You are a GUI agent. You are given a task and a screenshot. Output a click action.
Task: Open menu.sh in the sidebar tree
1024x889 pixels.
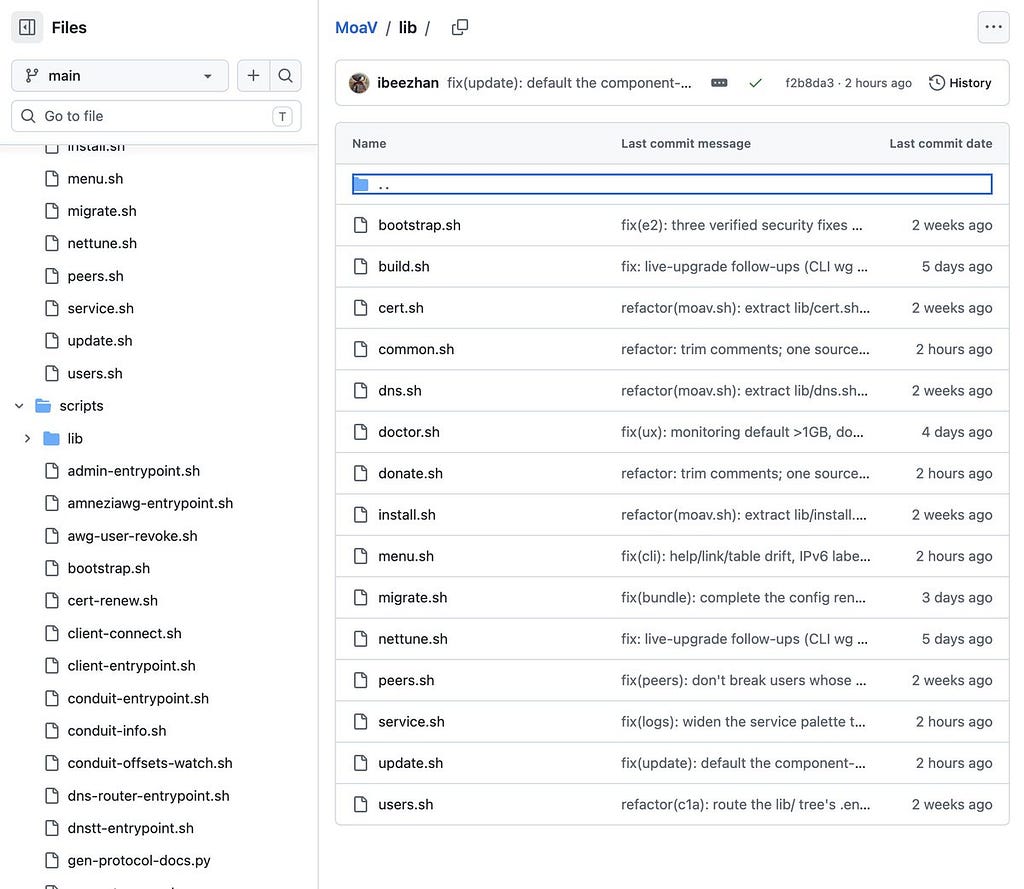[x=95, y=179]
